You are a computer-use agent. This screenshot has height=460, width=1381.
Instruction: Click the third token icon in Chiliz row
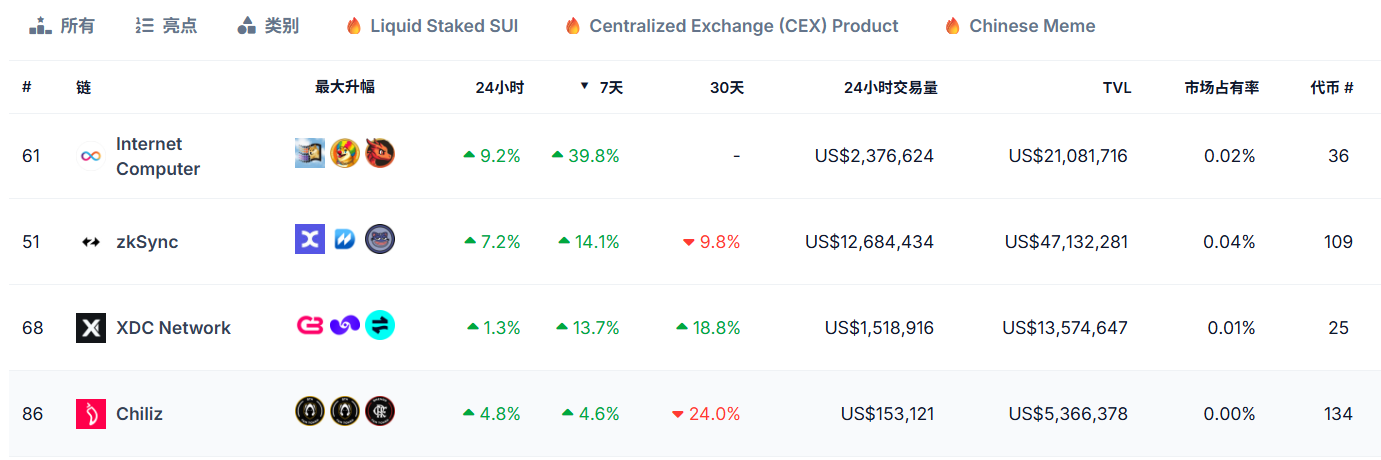pos(380,411)
